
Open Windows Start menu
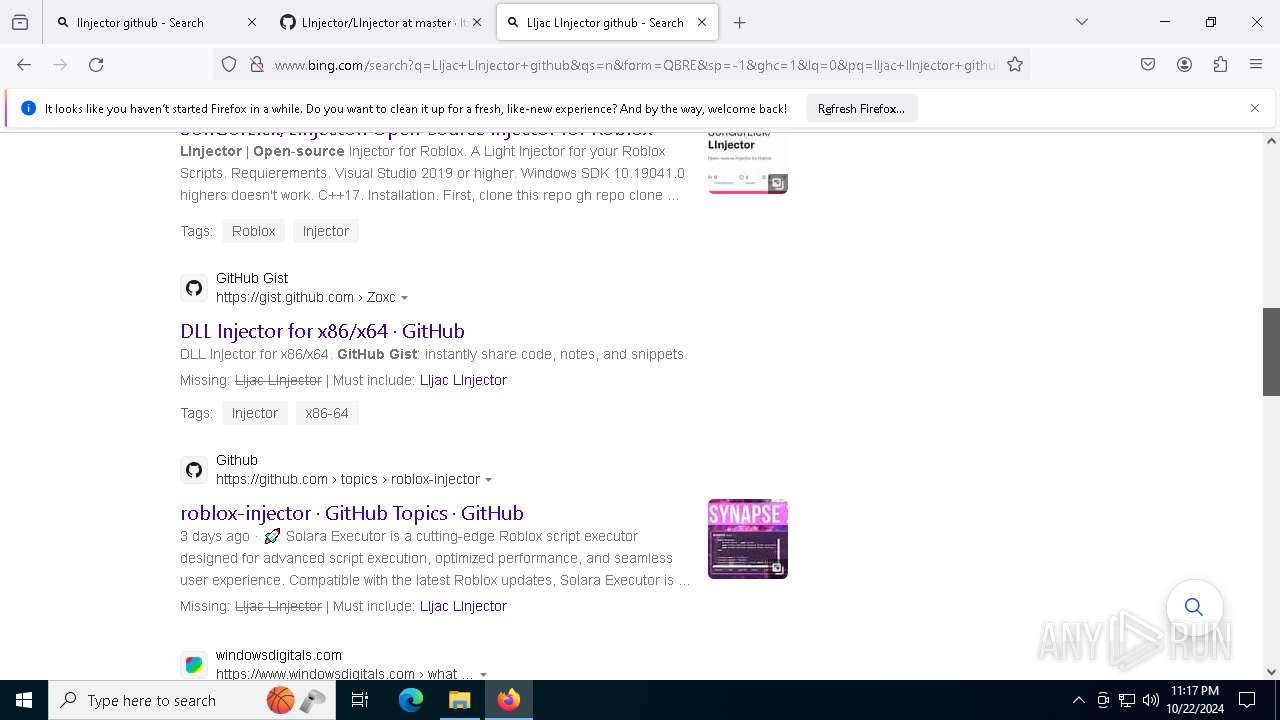tap(24, 700)
